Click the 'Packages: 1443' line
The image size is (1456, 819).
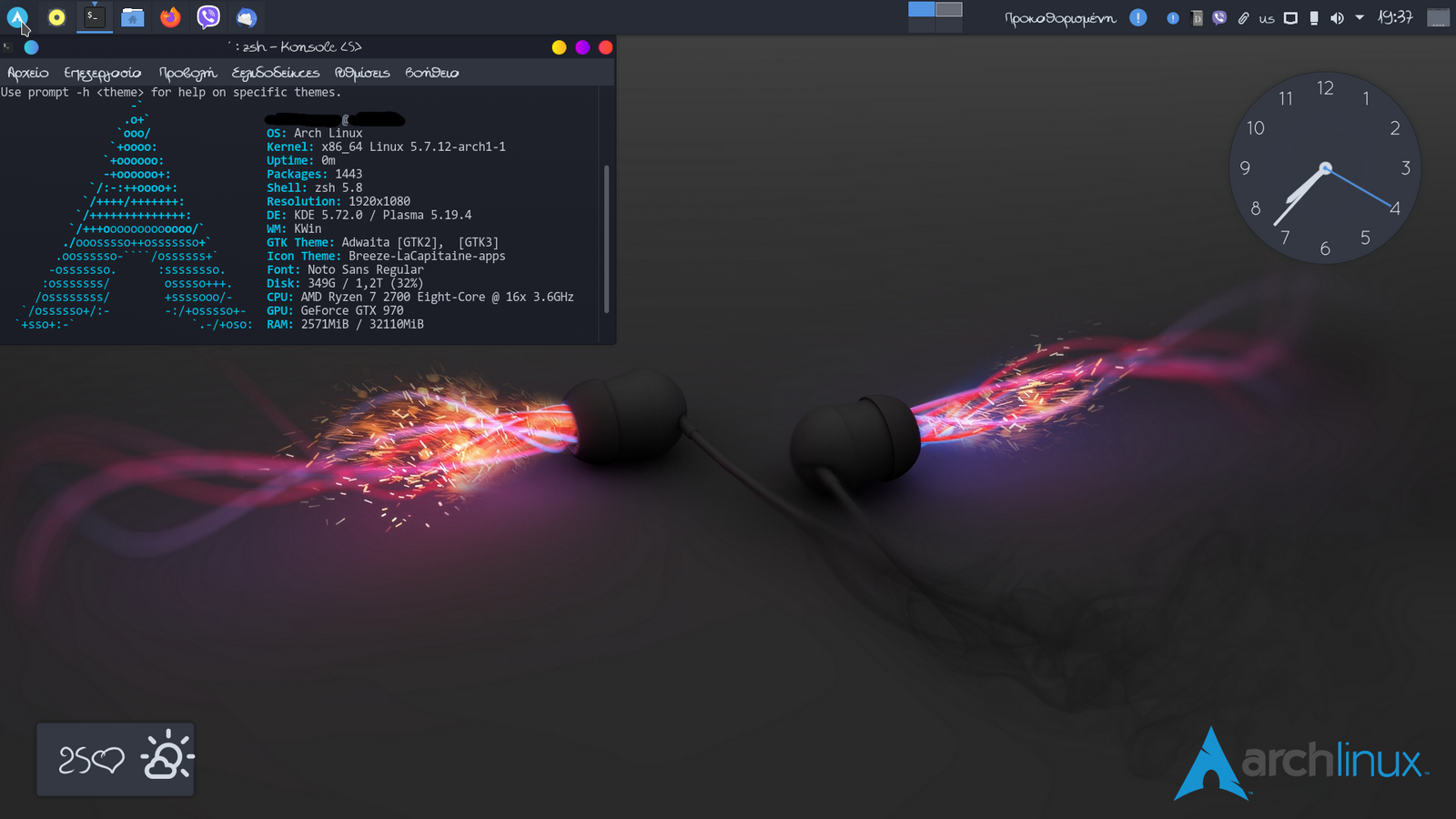pos(314,174)
